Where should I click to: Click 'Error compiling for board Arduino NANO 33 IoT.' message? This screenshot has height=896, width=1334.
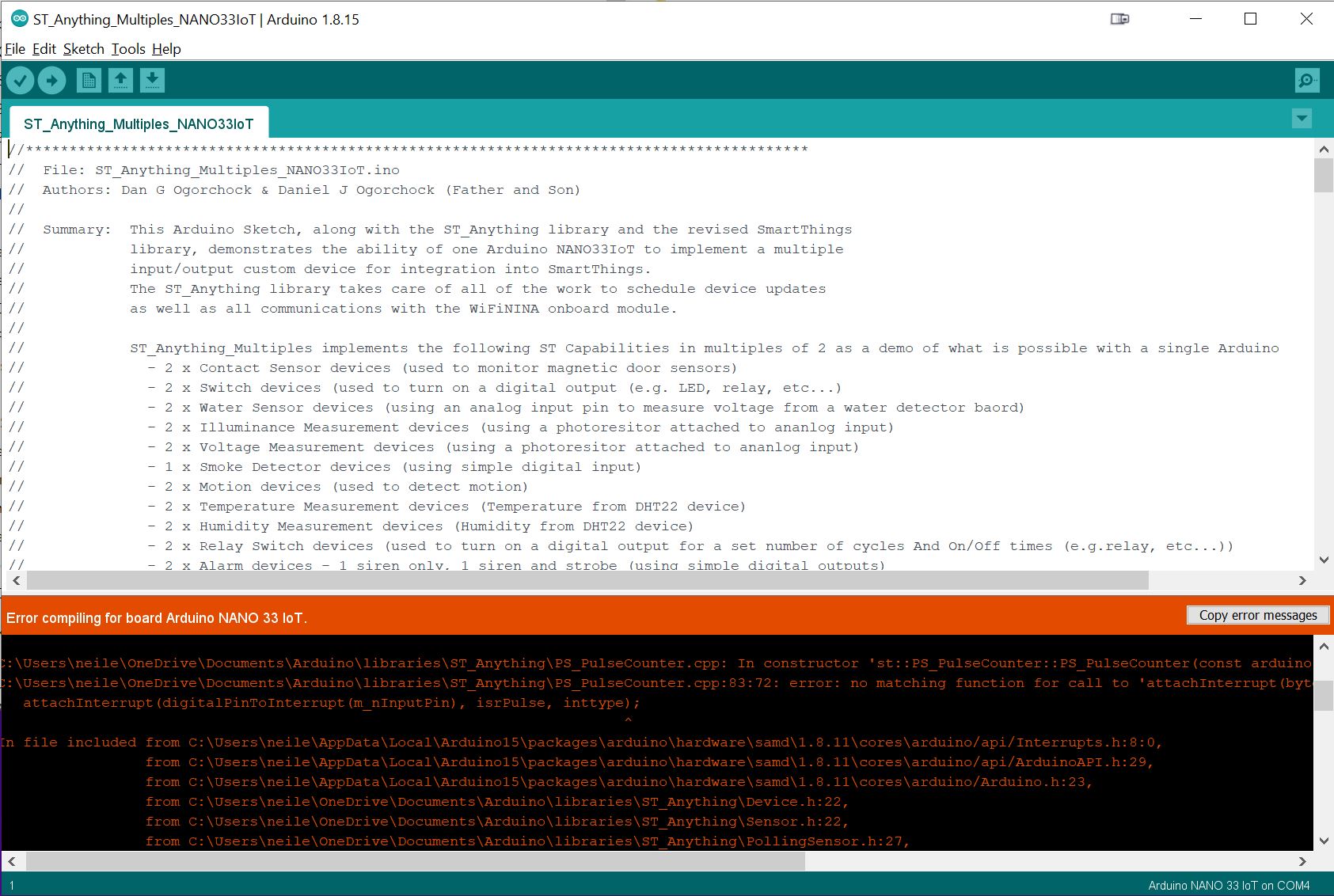157,618
